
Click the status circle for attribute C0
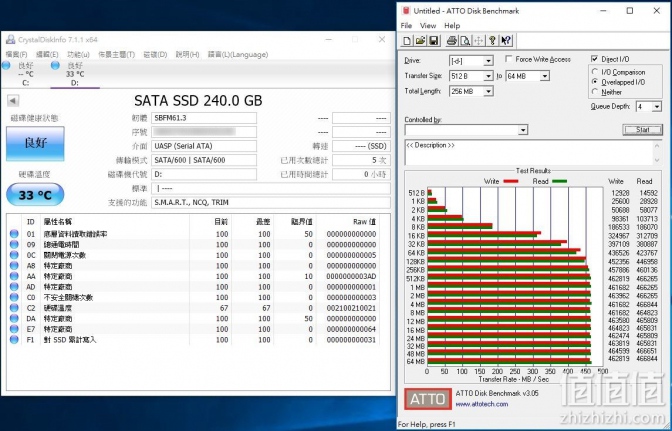[14, 297]
